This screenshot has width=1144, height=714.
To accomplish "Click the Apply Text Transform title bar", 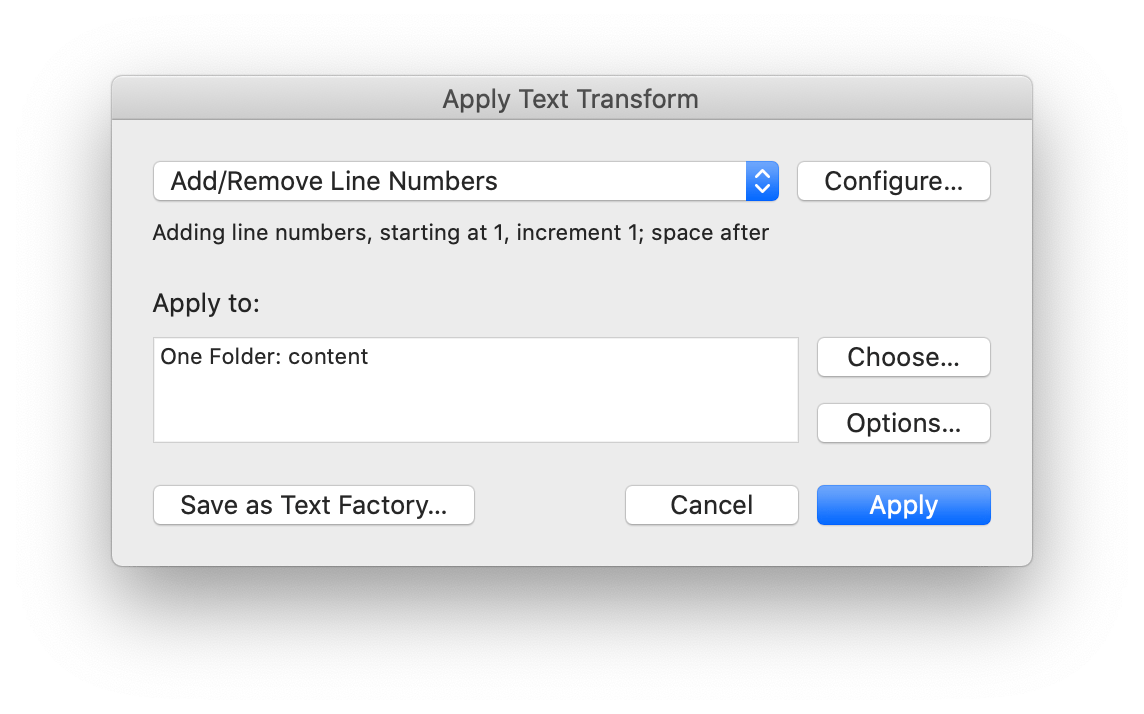I will tap(571, 99).
